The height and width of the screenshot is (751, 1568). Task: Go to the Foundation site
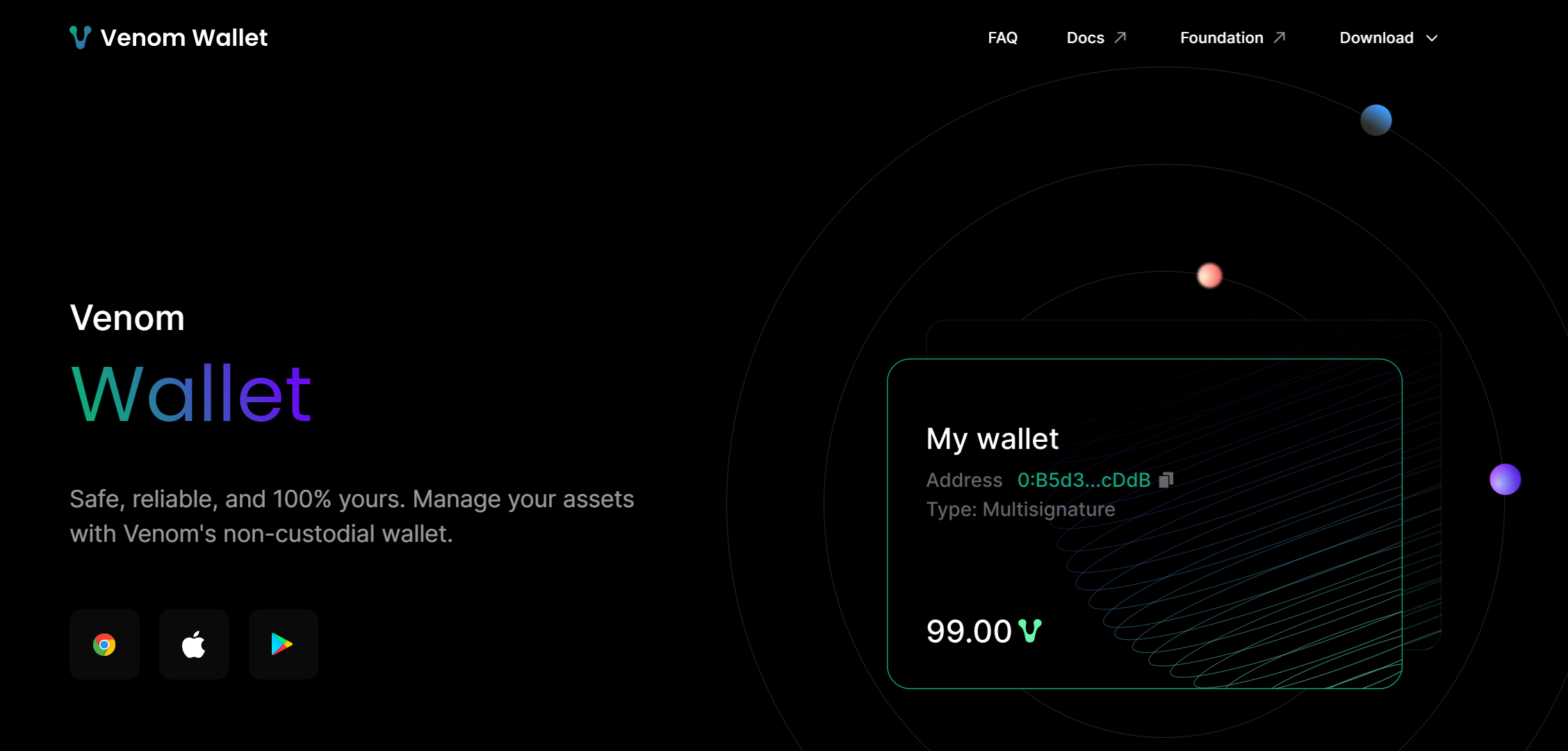coord(1221,38)
